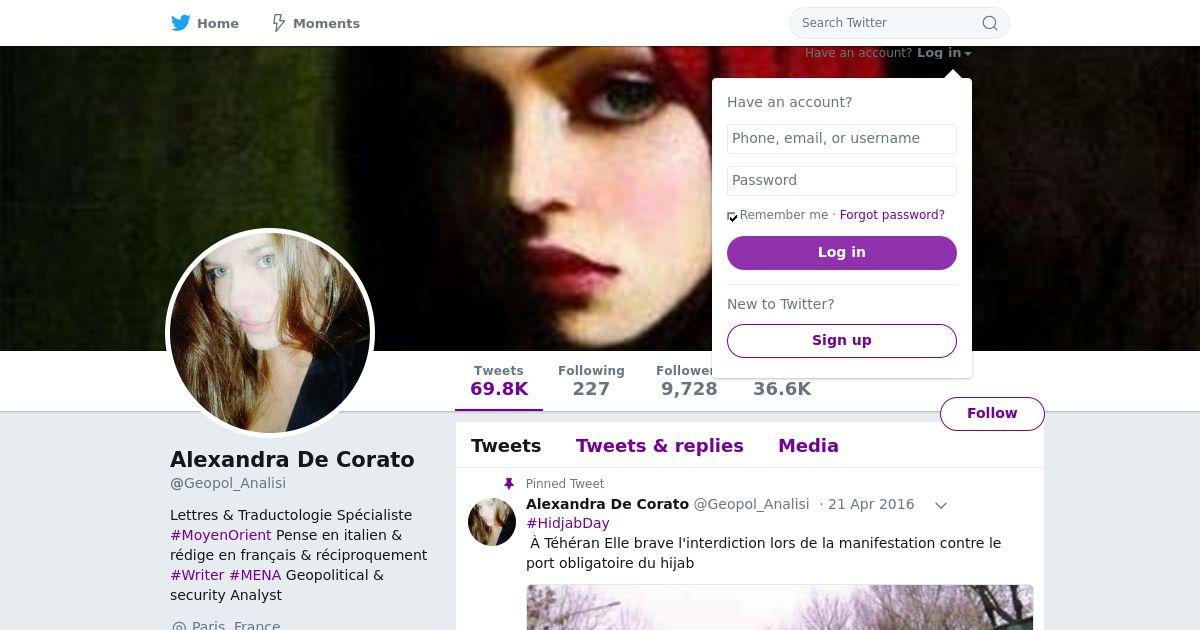Open Moments via lightning bolt icon
1200x630 pixels.
279,23
